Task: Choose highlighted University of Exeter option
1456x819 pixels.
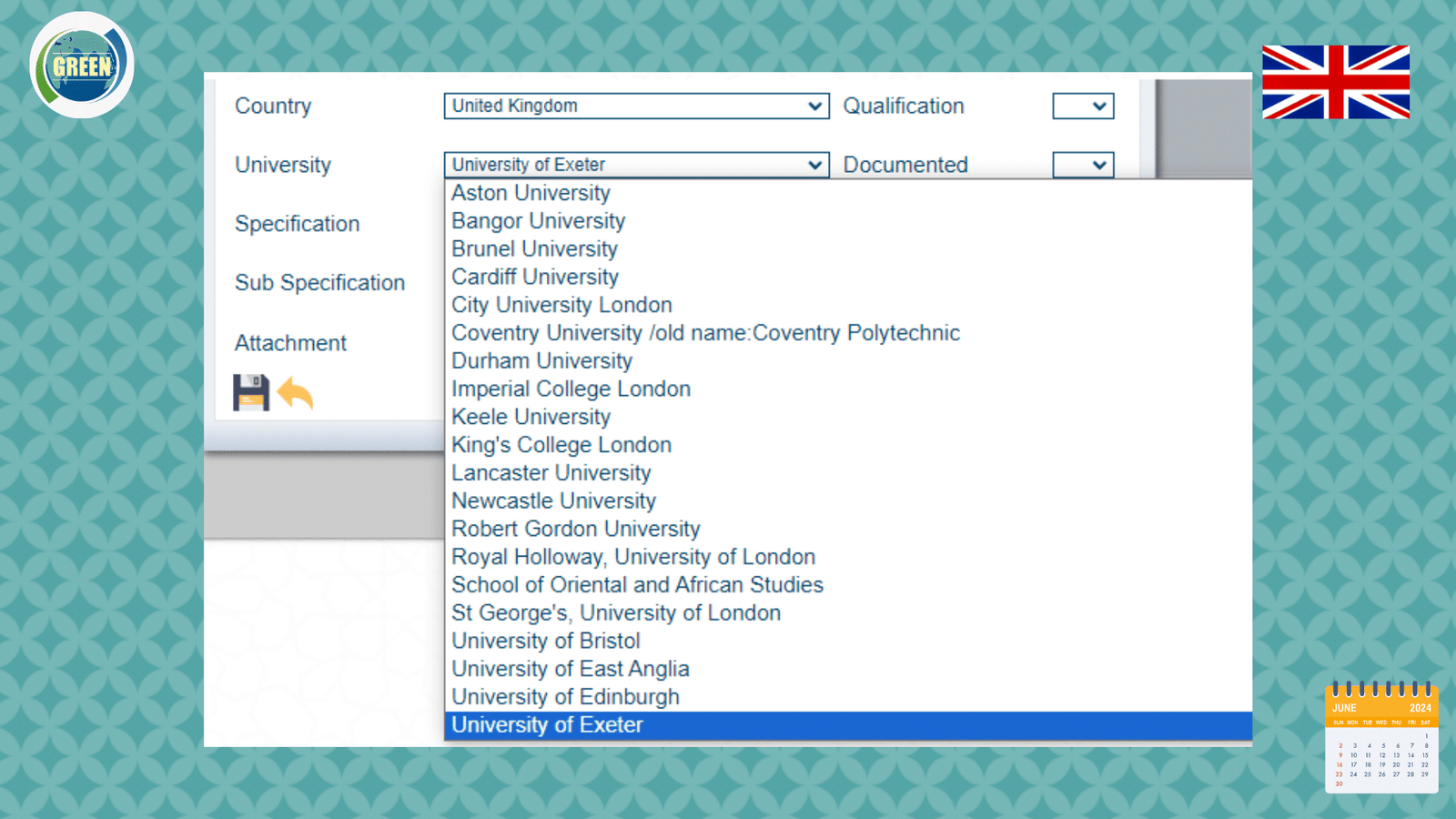Action: [547, 725]
